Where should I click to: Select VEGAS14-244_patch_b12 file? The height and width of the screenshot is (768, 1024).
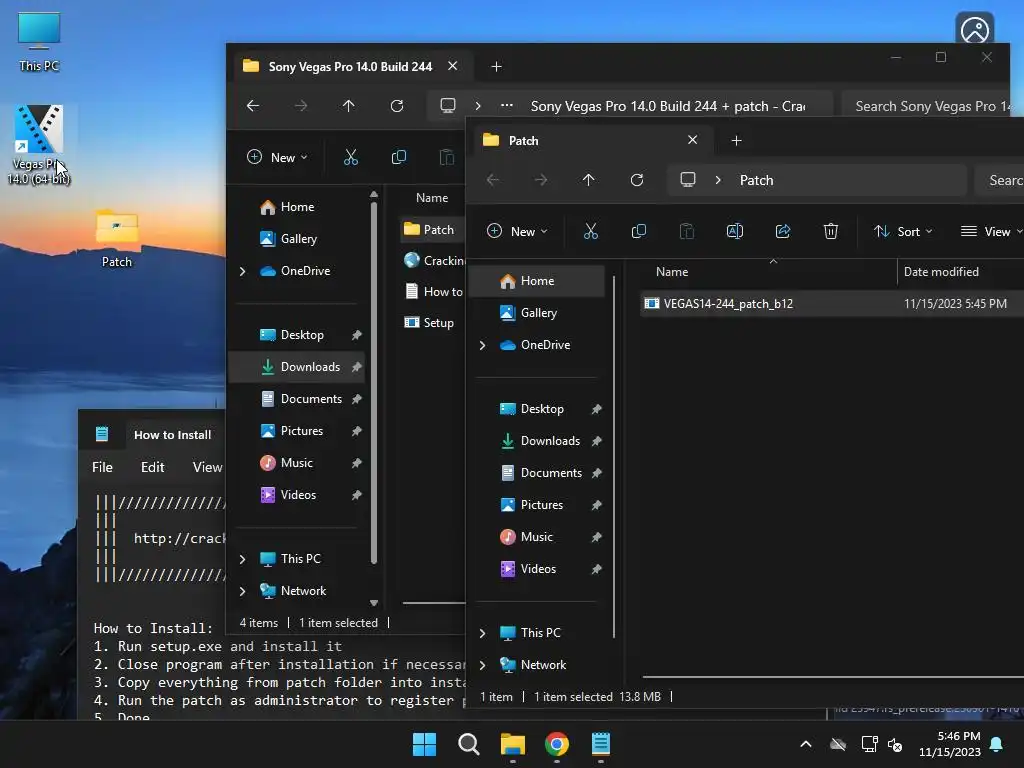pyautogui.click(x=832, y=304)
